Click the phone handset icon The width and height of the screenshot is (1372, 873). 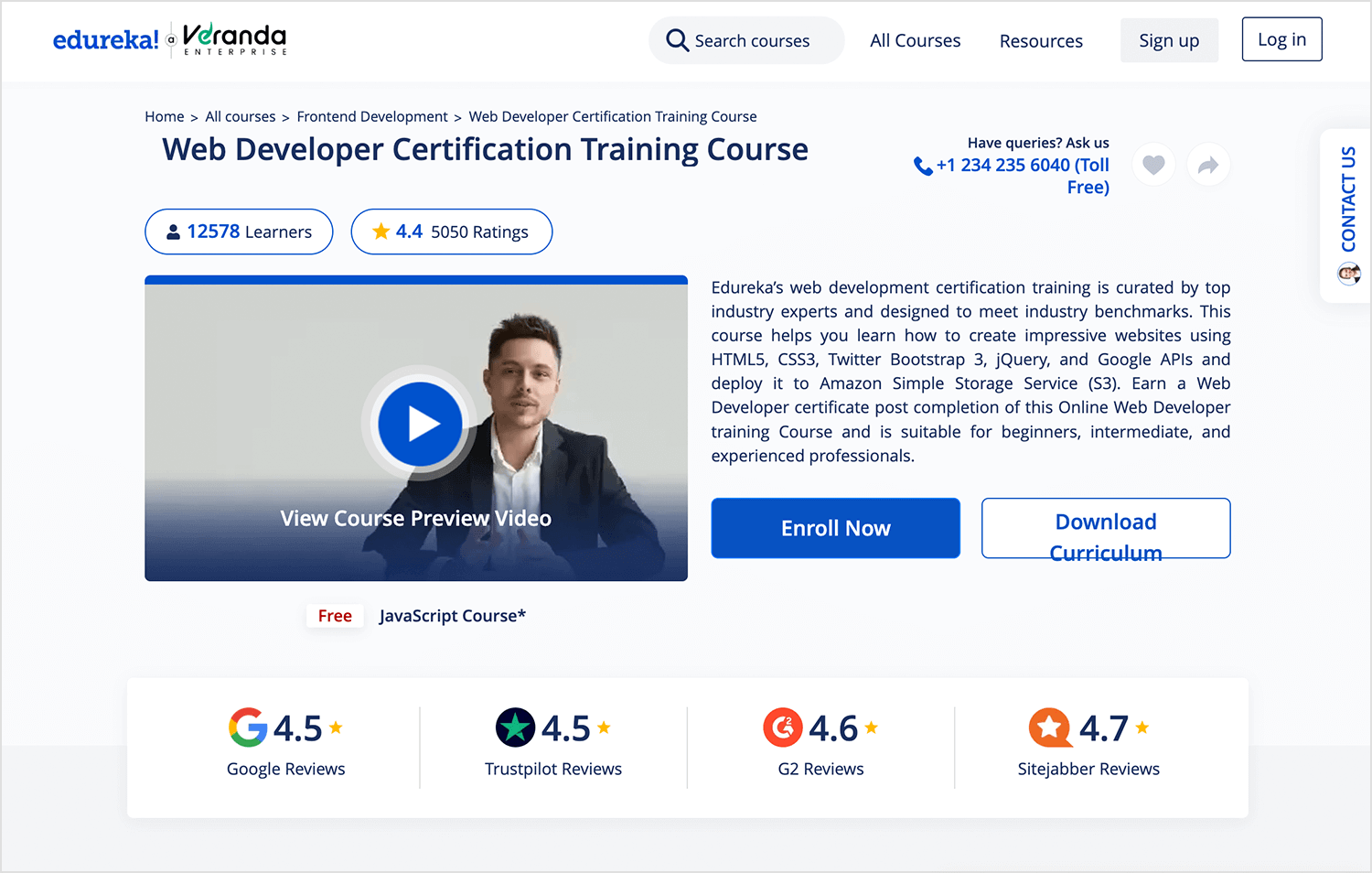click(923, 166)
